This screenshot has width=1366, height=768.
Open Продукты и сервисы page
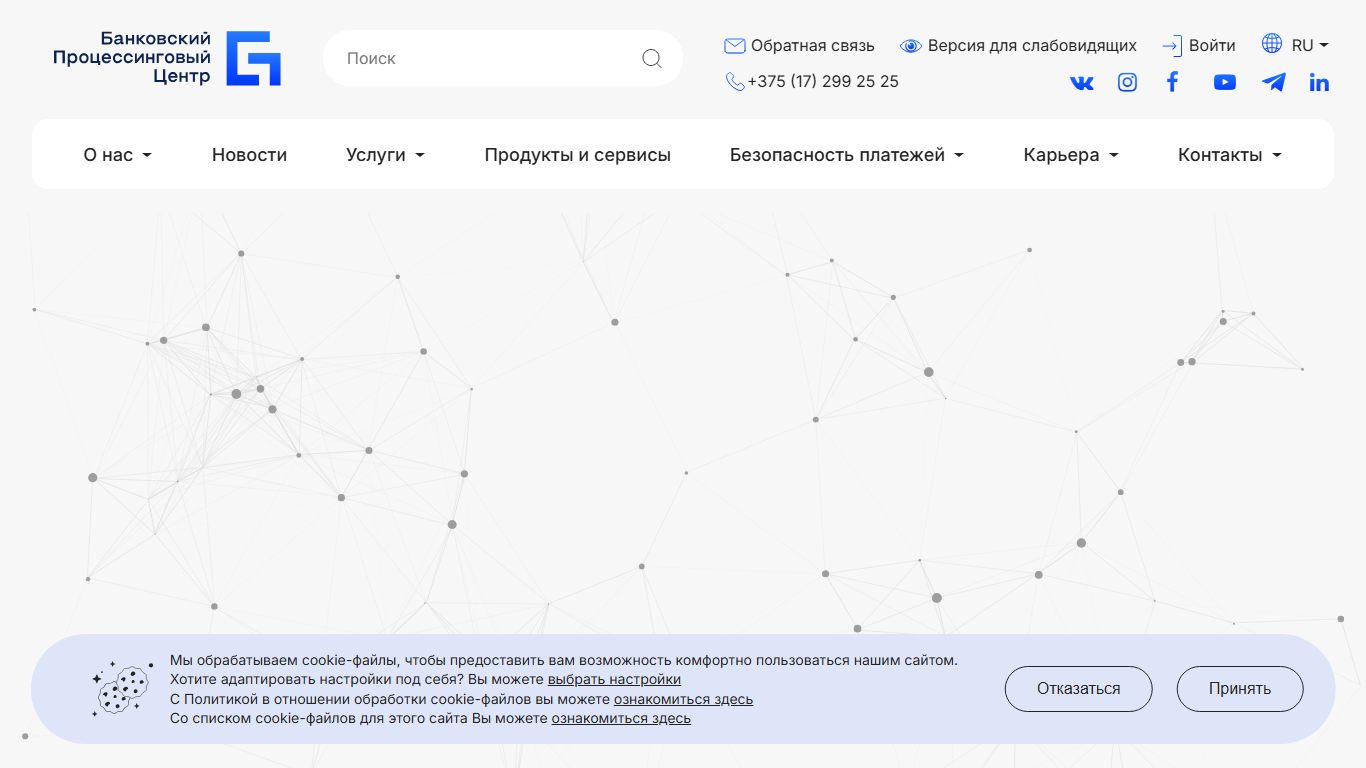point(578,155)
